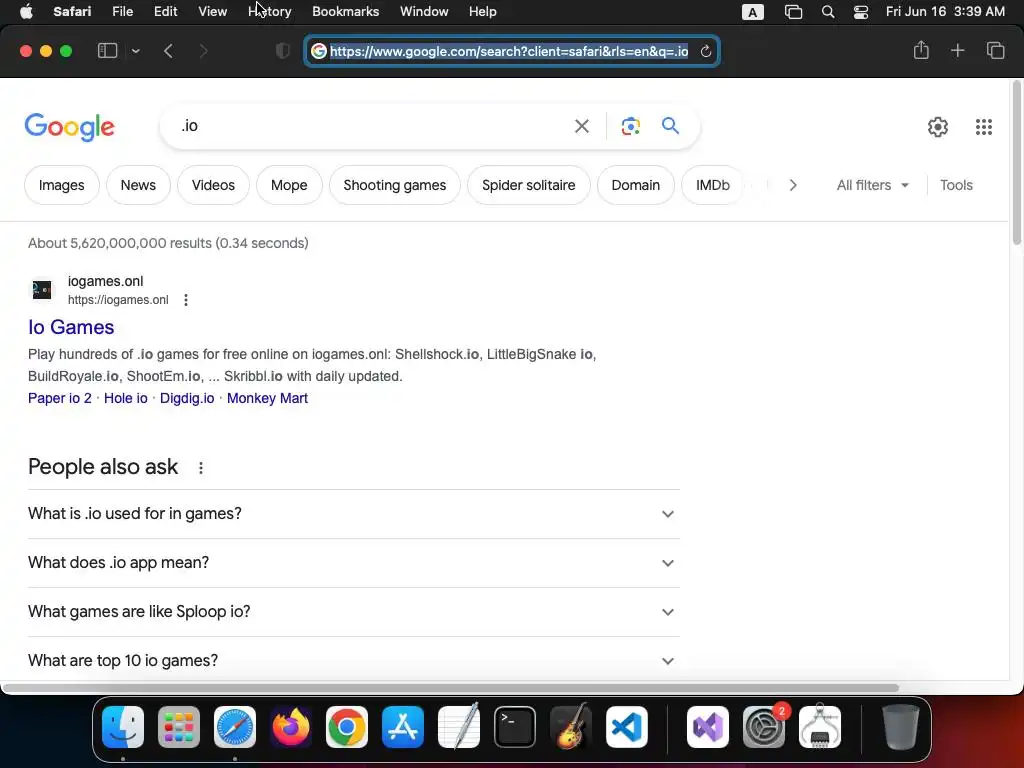Filter results by News
Screen dimensions: 1024x768
click(138, 185)
